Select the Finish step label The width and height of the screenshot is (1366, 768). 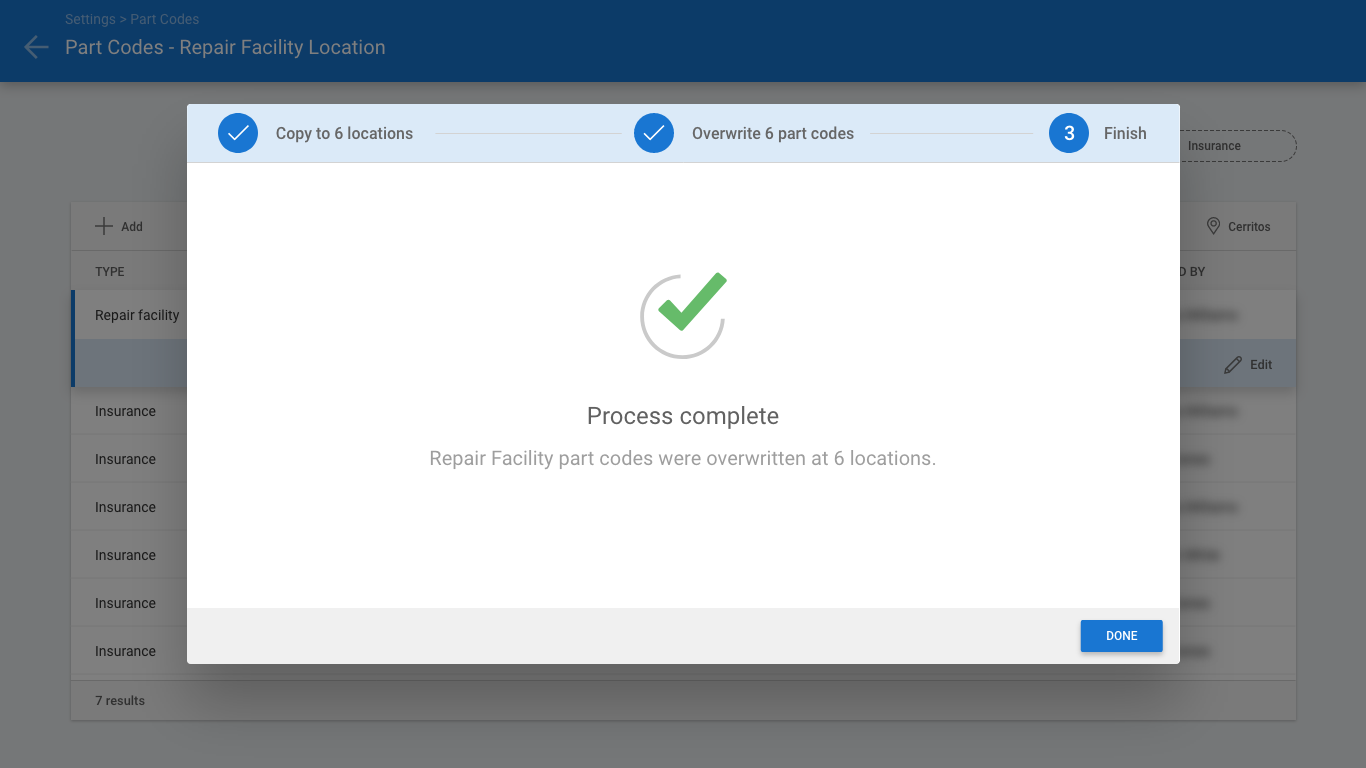click(1125, 133)
